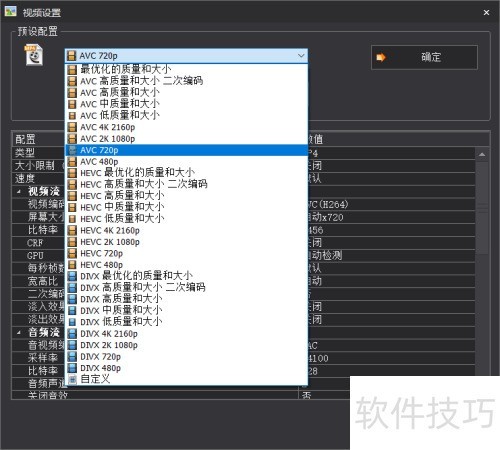Click the GPU row label
Image resolution: width=500 pixels, height=450 pixels.
(x=35, y=256)
